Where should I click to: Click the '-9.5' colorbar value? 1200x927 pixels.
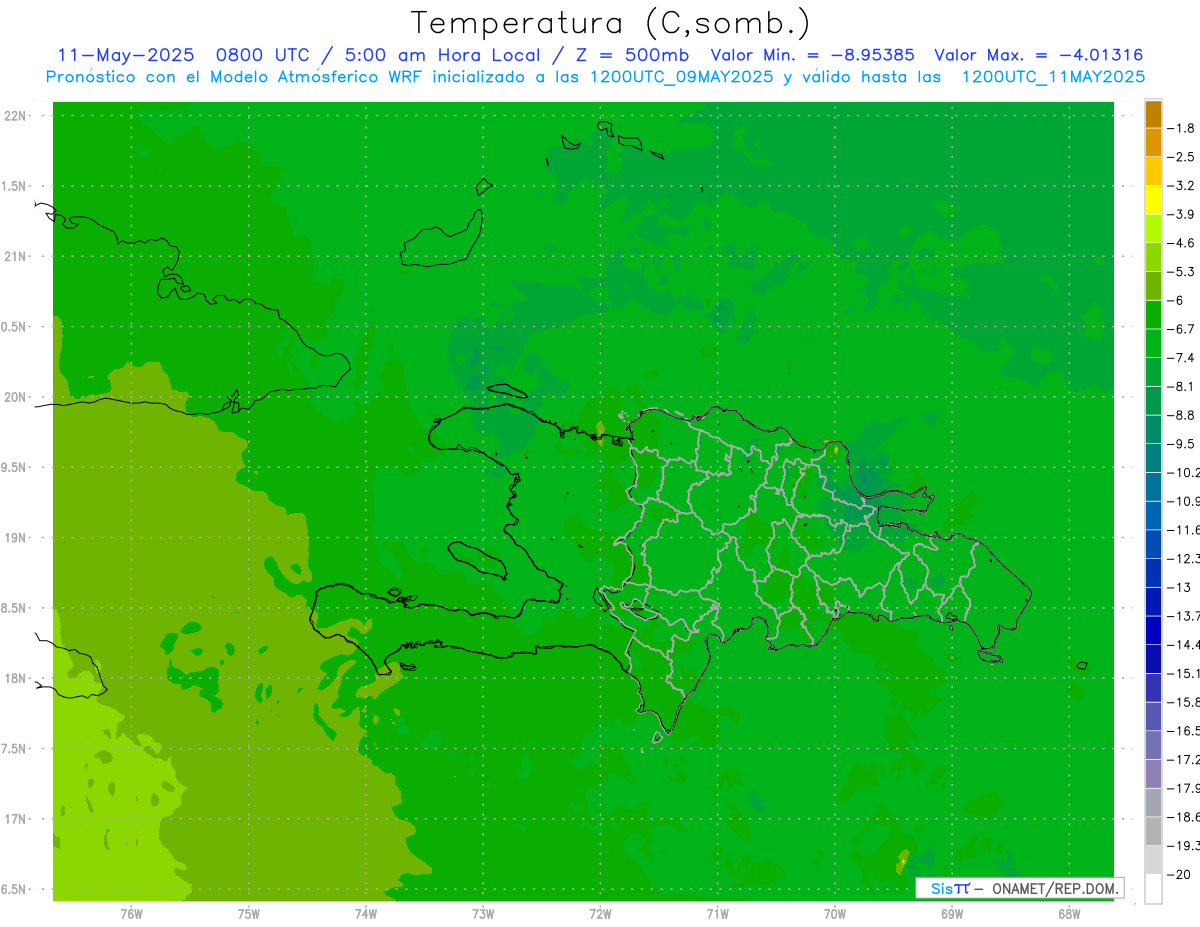(1181, 444)
